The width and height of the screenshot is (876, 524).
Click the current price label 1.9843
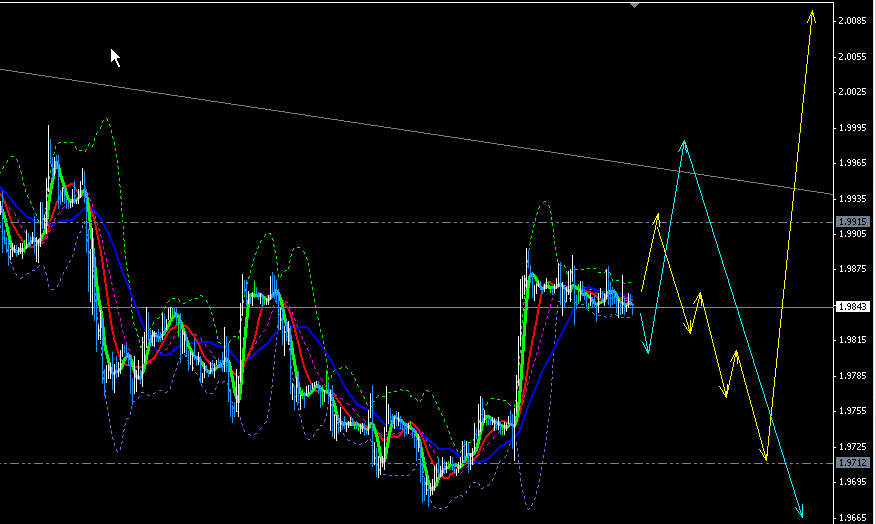(854, 307)
